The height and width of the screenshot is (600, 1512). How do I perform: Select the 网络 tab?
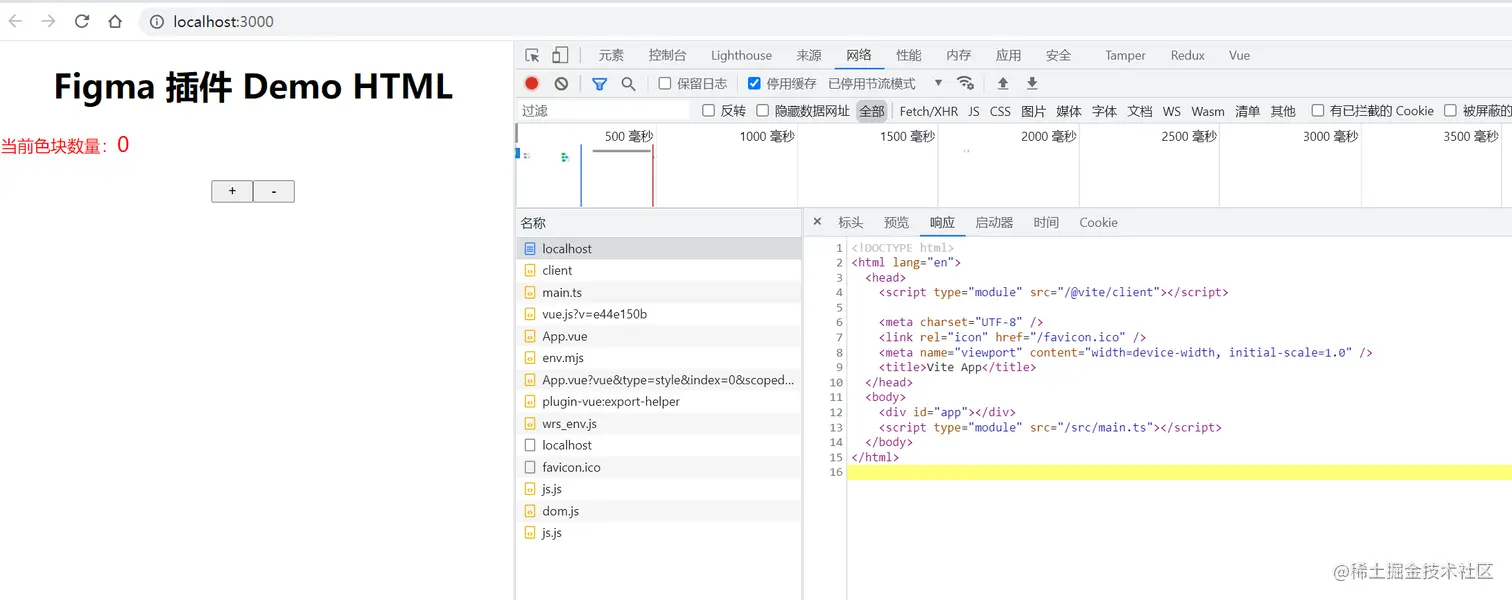click(x=859, y=55)
